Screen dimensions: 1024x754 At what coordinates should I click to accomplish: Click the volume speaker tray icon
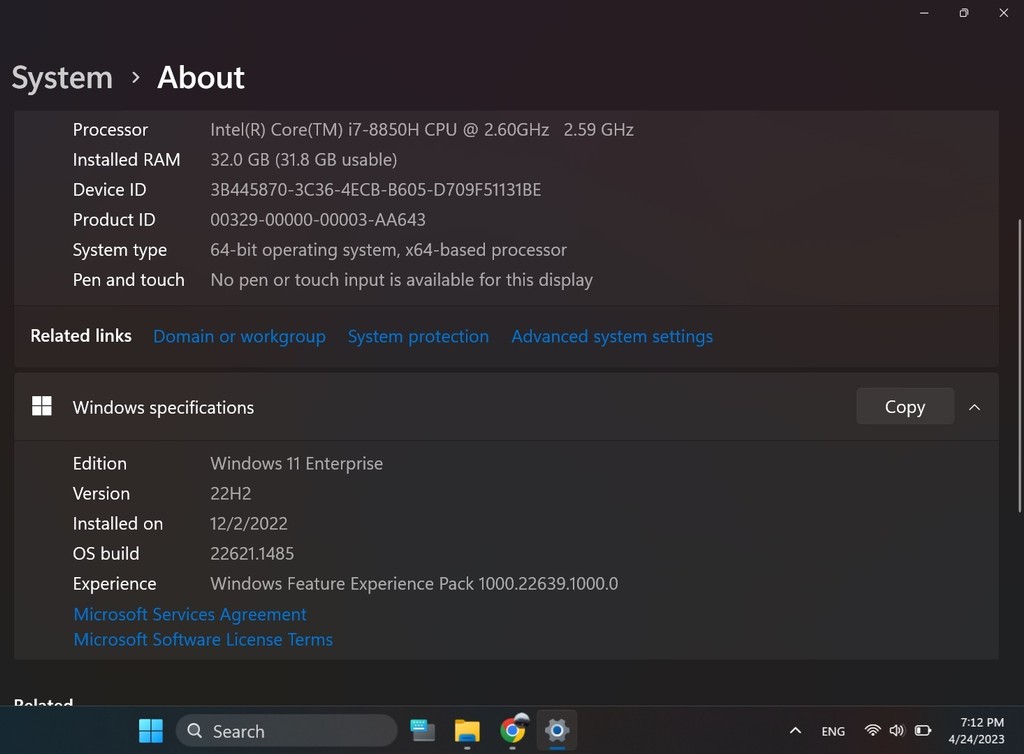(896, 731)
